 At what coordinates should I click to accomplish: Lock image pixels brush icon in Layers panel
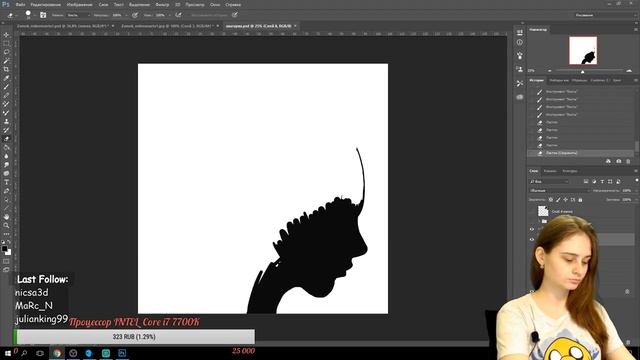(558, 200)
